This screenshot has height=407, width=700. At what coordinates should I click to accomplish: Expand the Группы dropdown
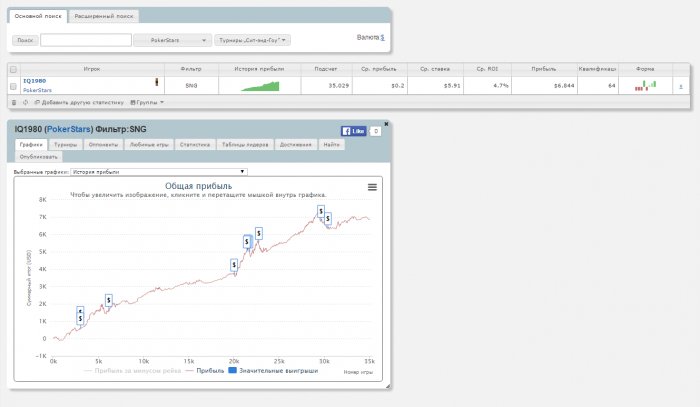click(147, 103)
